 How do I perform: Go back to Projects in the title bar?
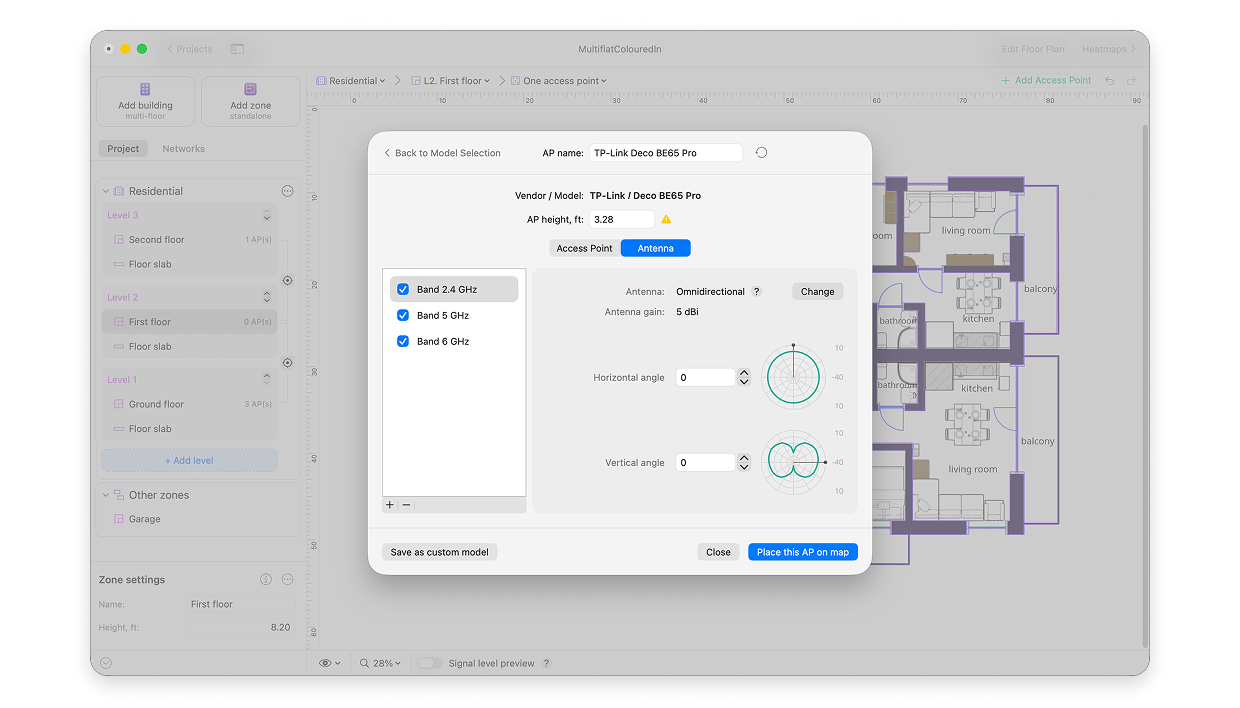tap(190, 49)
